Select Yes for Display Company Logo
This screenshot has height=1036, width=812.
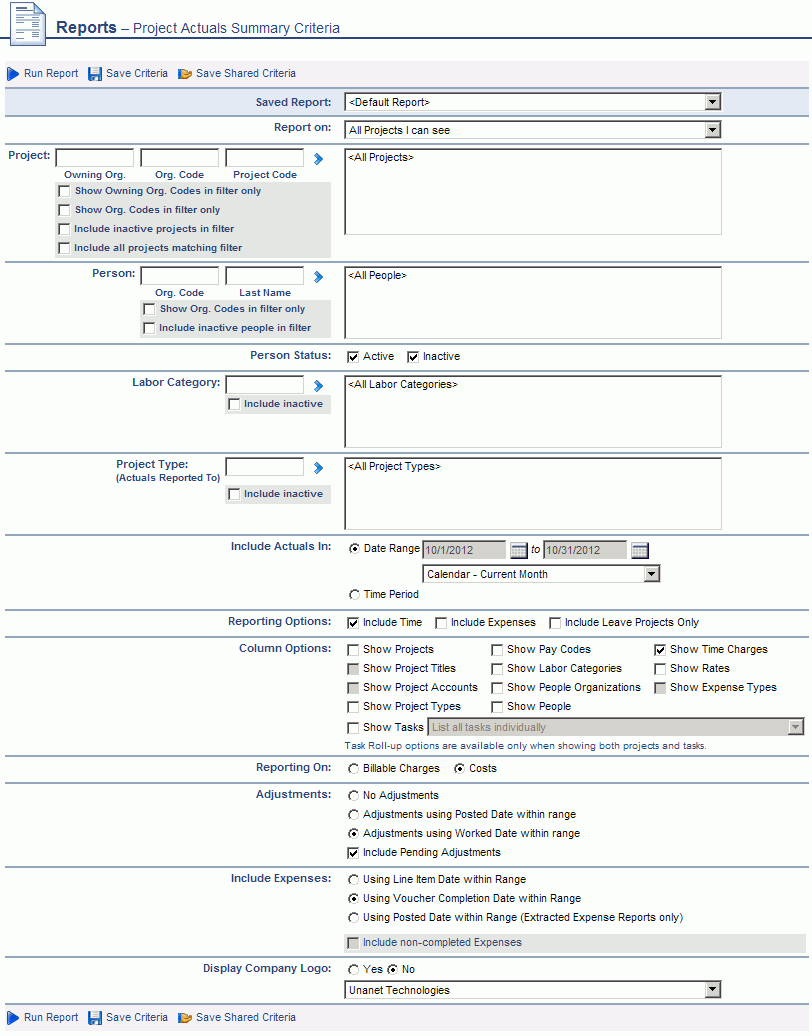tap(353, 970)
